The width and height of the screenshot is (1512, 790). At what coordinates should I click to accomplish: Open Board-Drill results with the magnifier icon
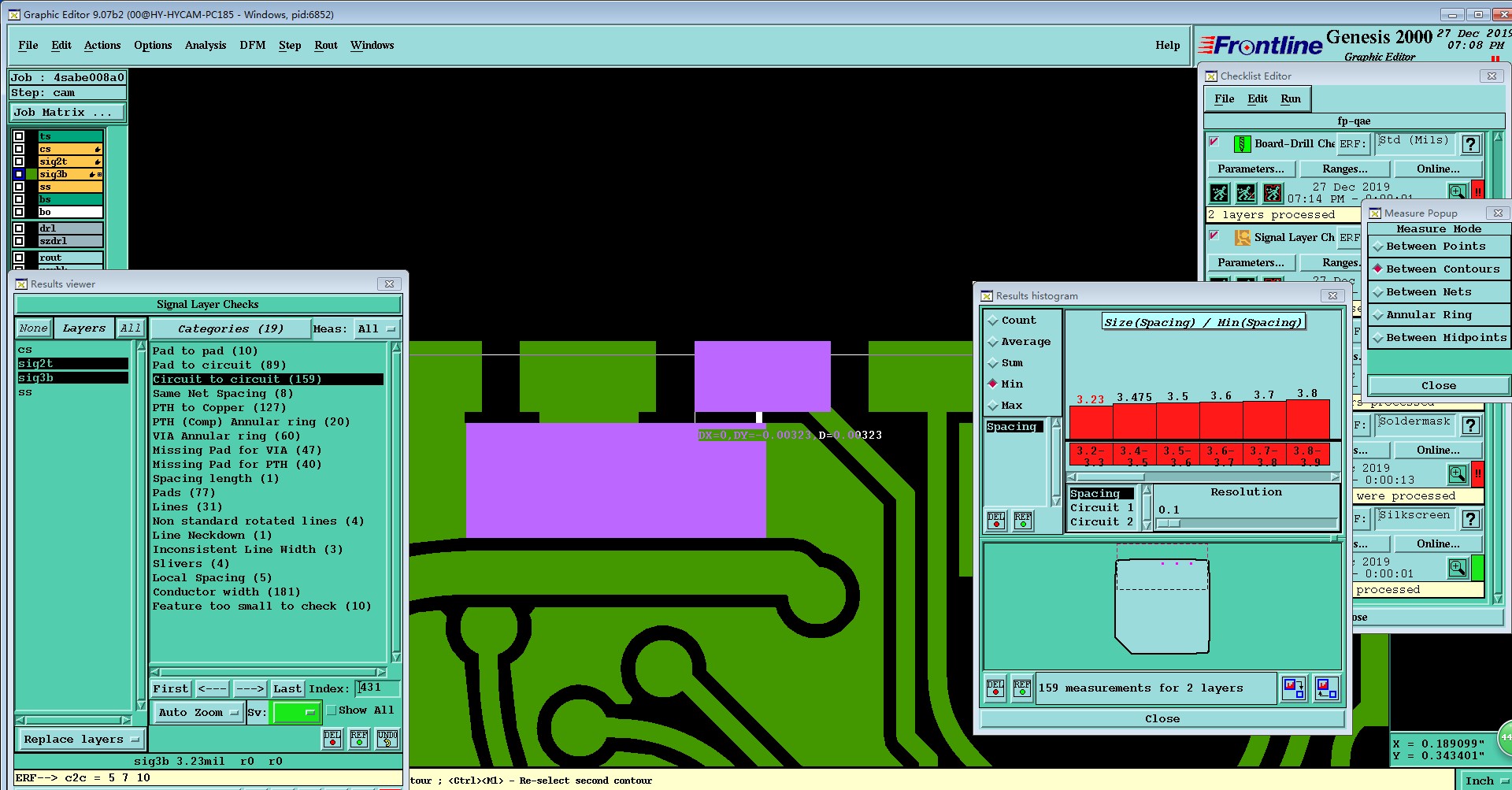click(x=1457, y=191)
